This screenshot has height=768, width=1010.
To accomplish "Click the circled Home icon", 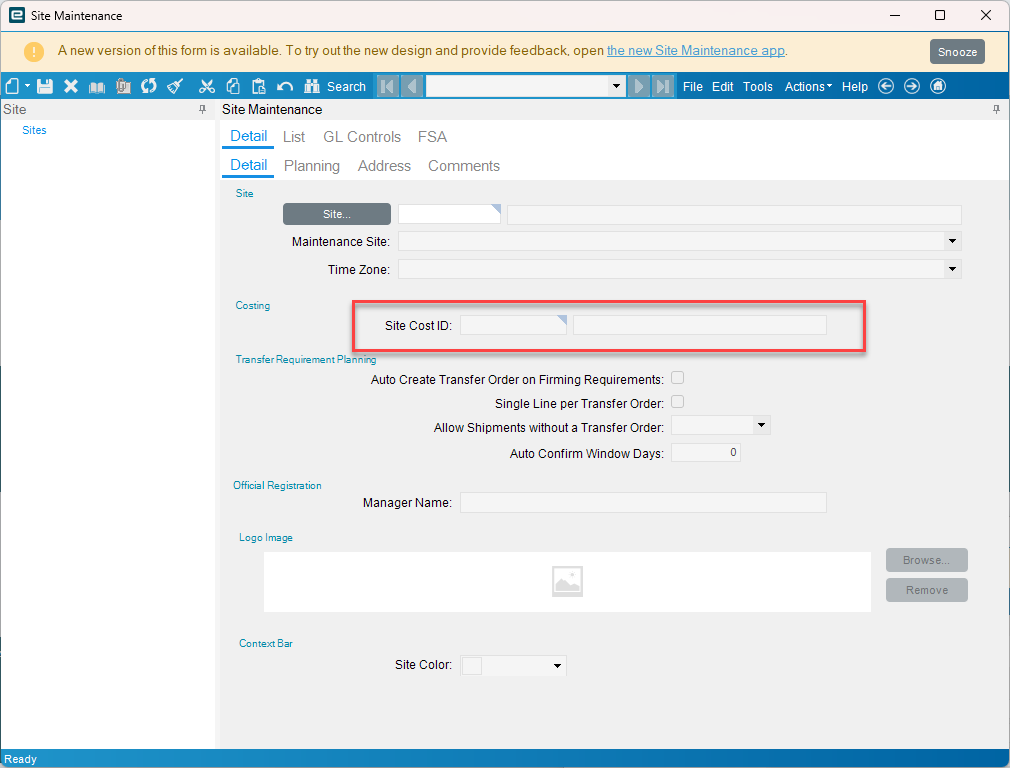I will coord(939,86).
